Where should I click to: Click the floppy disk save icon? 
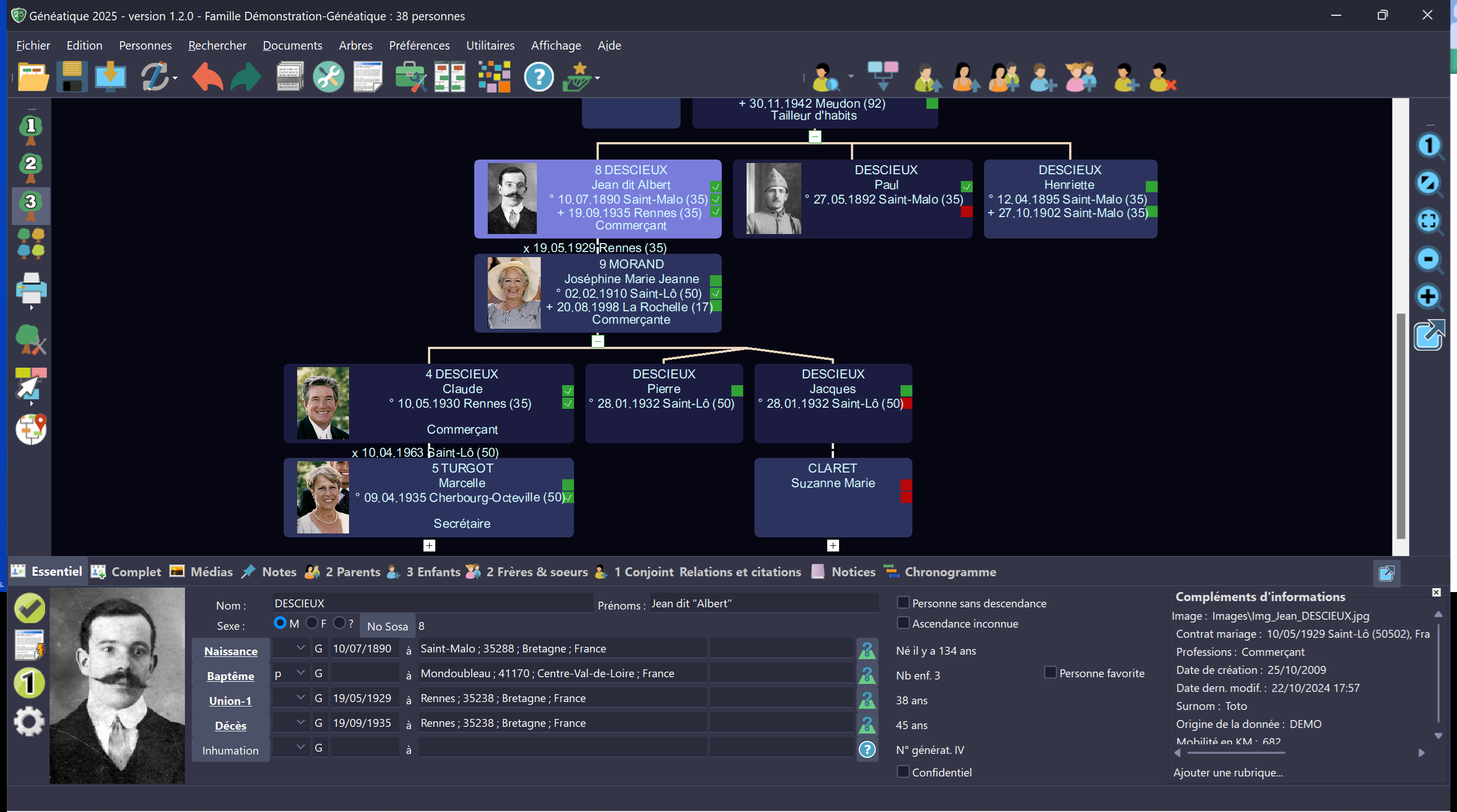coord(72,76)
